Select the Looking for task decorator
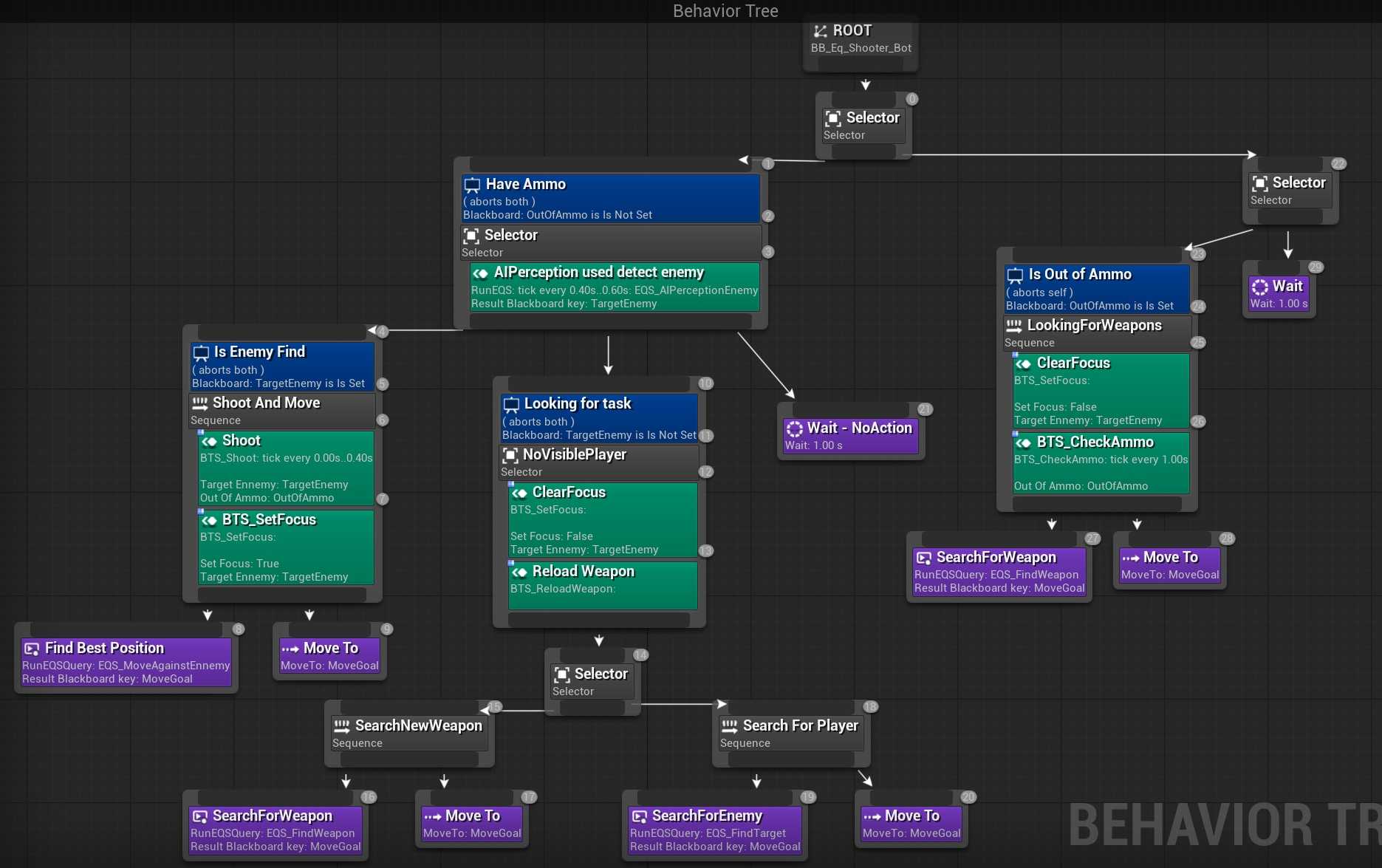The height and width of the screenshot is (868, 1382). (599, 418)
